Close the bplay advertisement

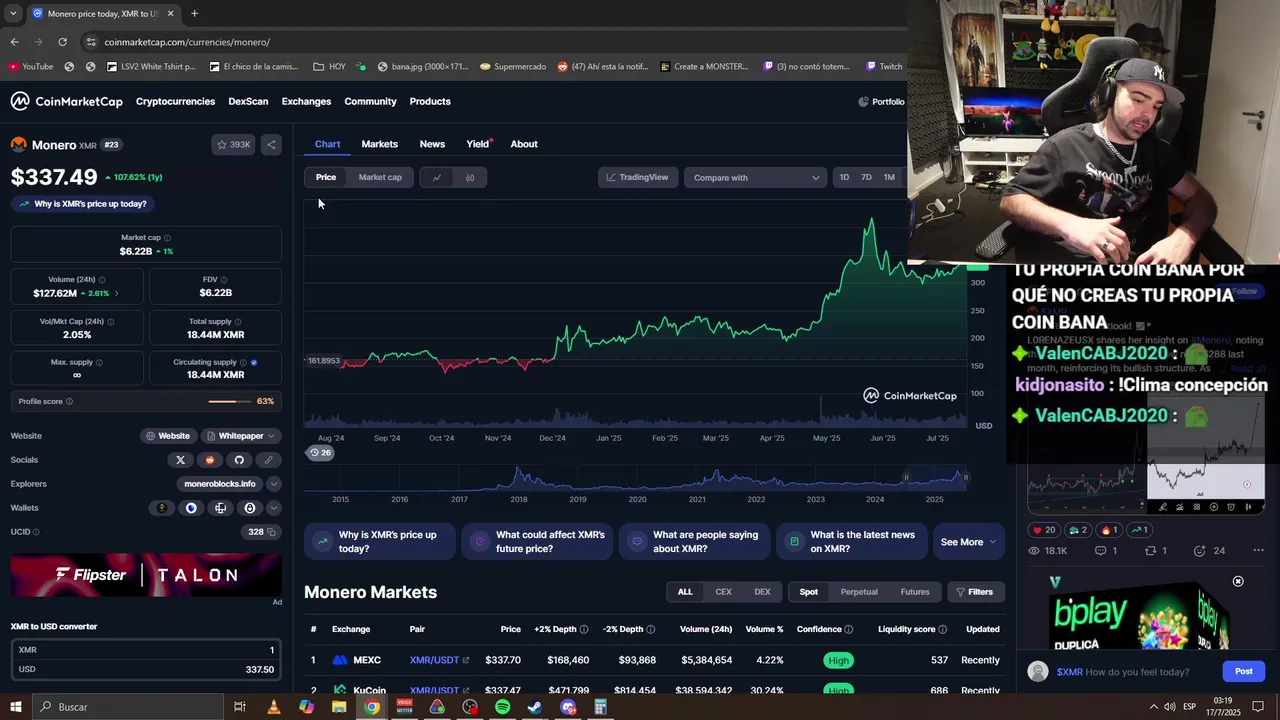pyautogui.click(x=1238, y=582)
